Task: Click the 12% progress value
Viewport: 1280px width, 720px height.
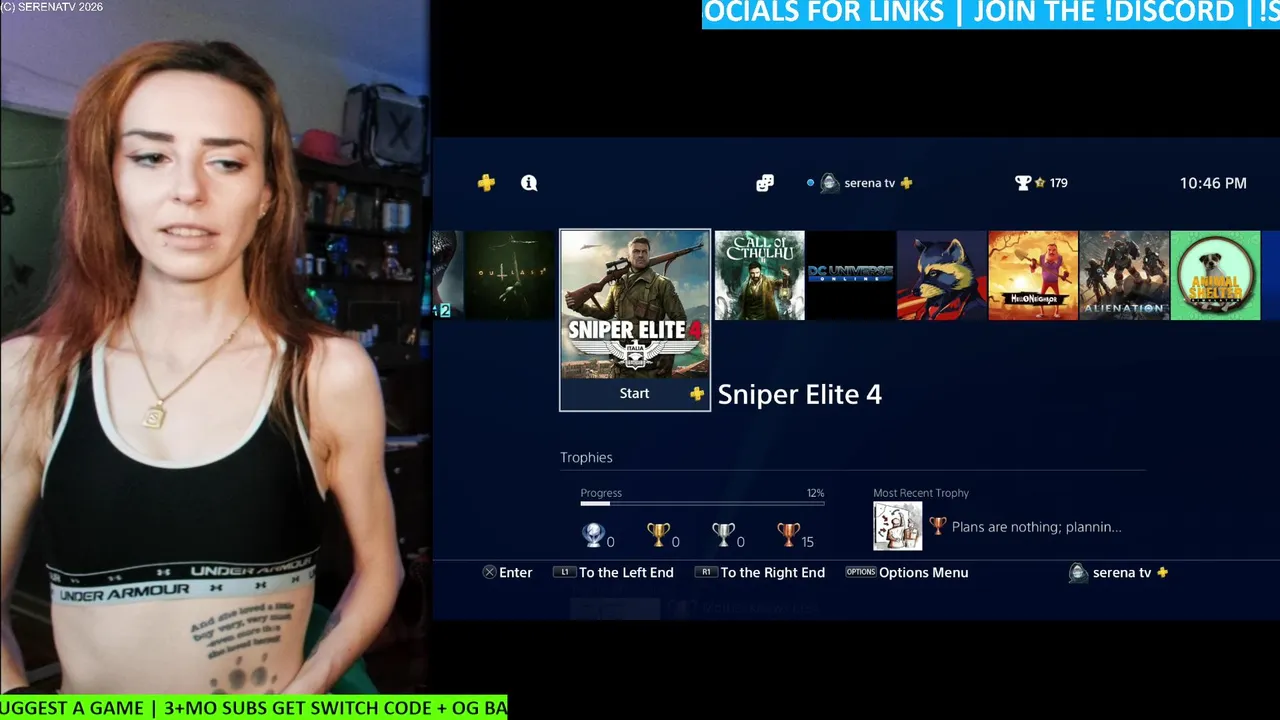Action: (815, 493)
